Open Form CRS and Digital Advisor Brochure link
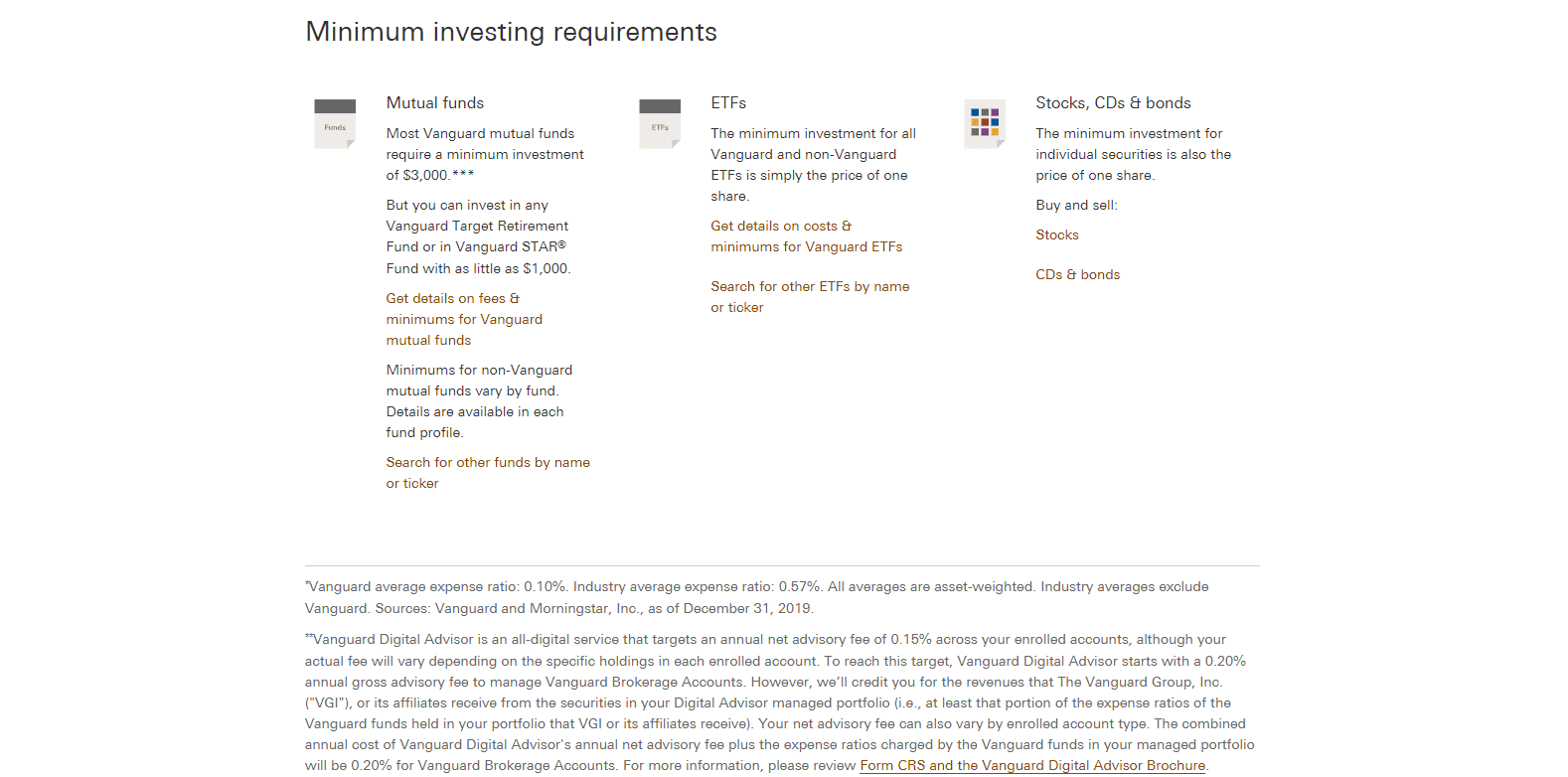 [1032, 766]
